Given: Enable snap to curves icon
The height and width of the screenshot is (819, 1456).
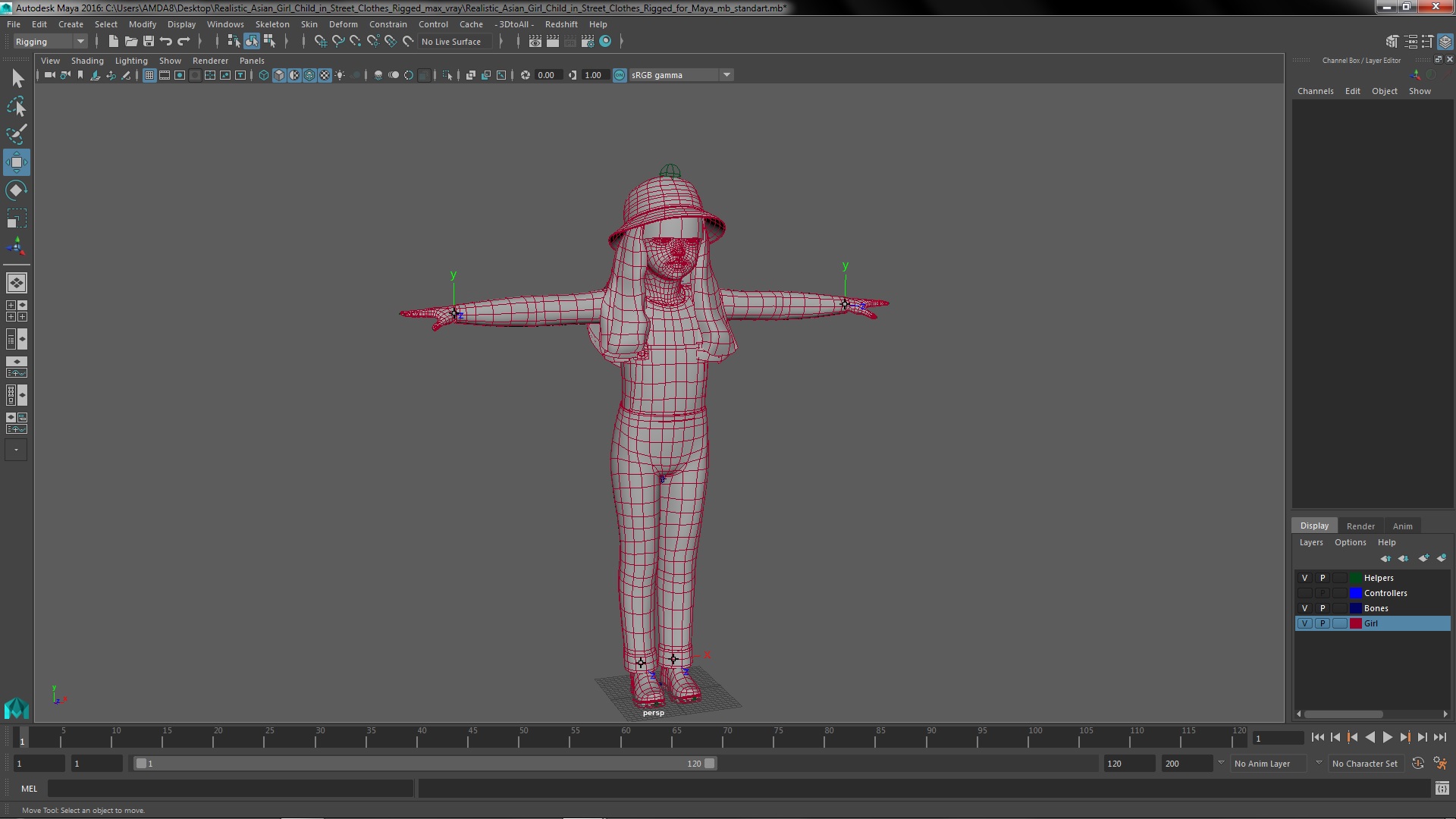Looking at the screenshot, I should pos(338,42).
